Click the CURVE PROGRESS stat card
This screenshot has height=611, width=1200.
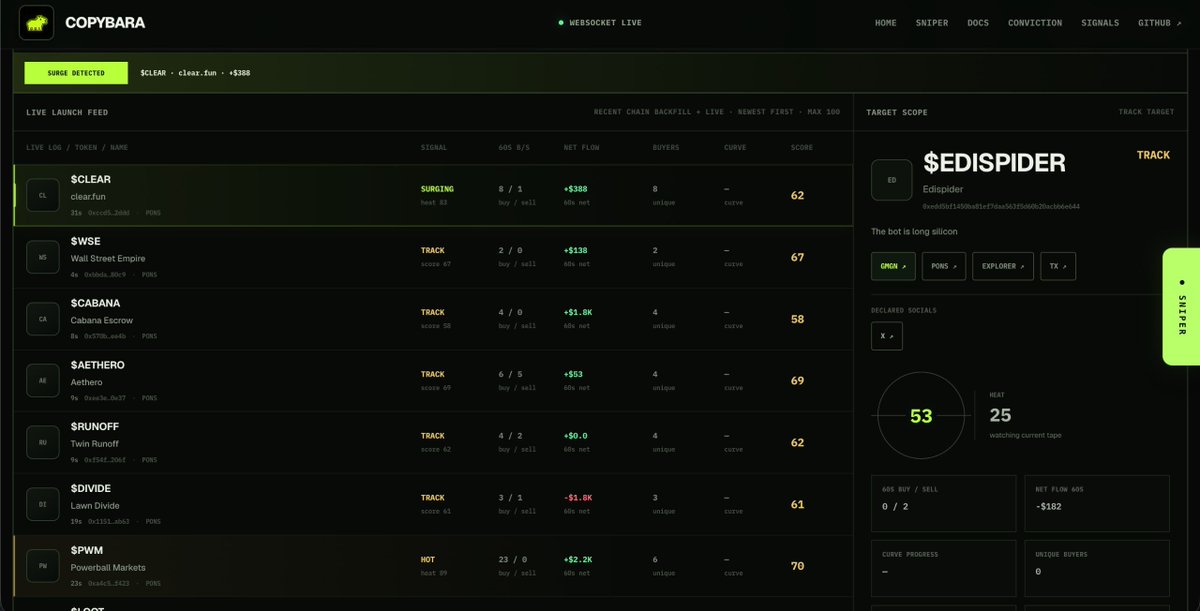[x=944, y=568]
